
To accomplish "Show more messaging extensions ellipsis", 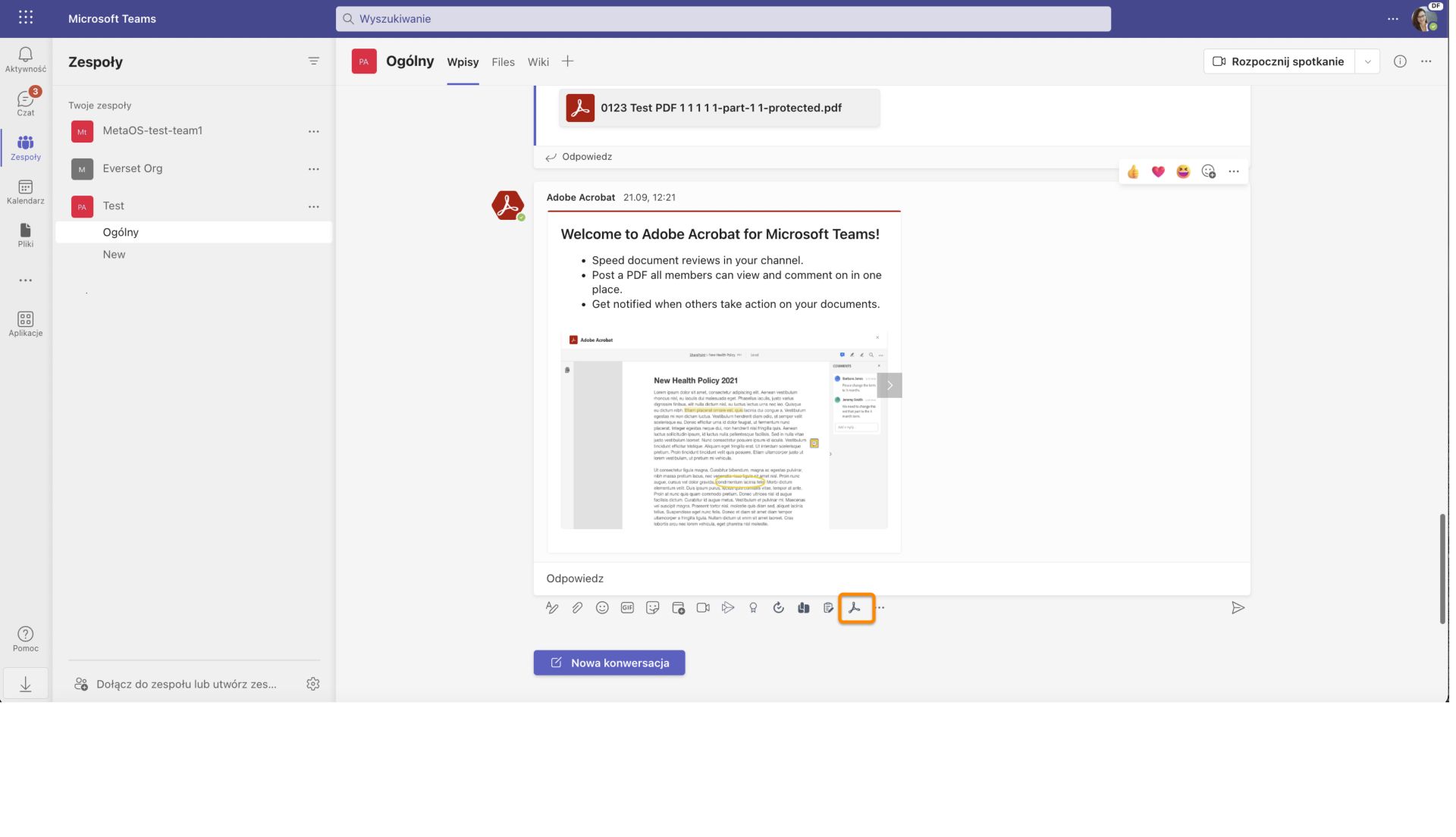I will 880,608.
